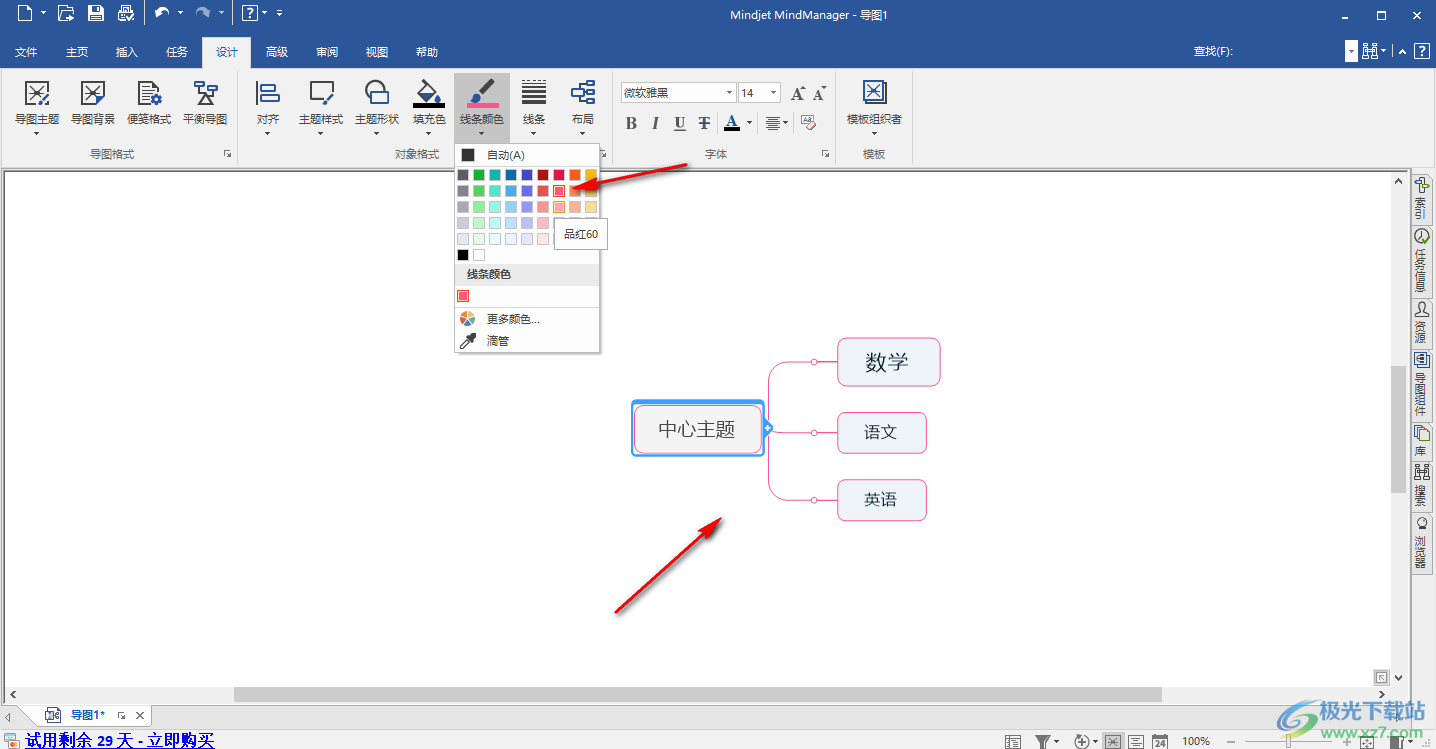This screenshot has width=1436, height=749.
Task: Save the map with the Save icon
Action: [x=96, y=13]
